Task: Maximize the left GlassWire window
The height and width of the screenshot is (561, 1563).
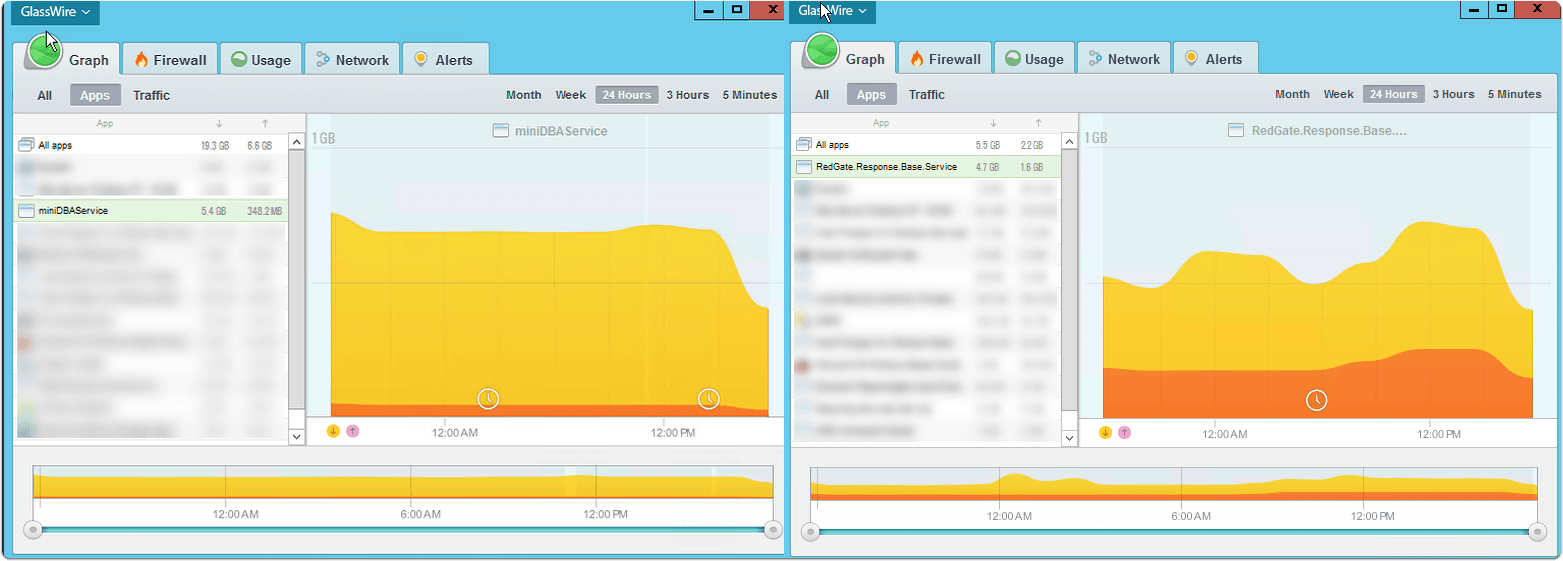Action: pyautogui.click(x=737, y=9)
